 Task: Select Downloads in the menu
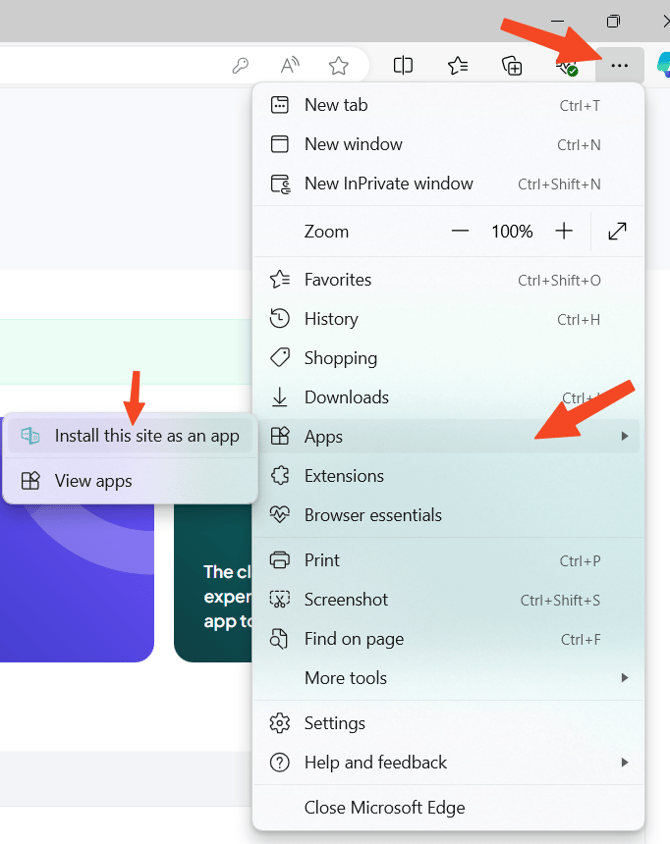point(347,397)
